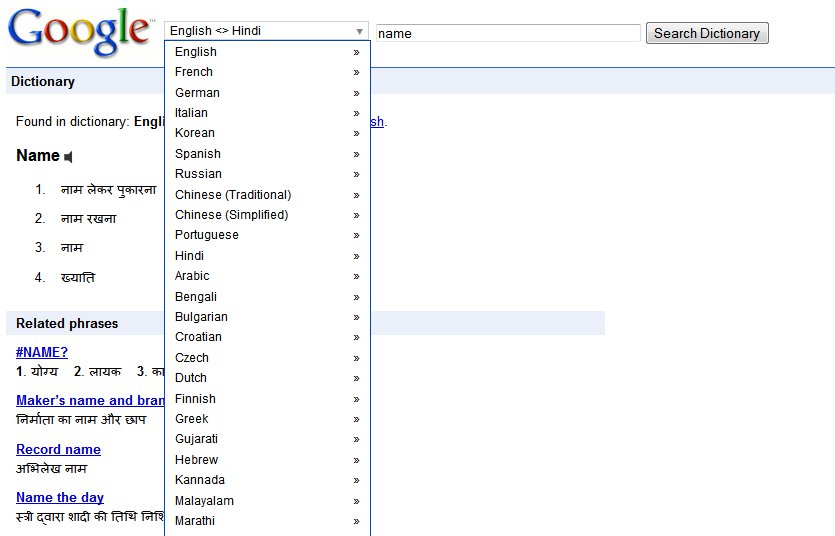Choose Hindi from the language menu
Viewport: 835px width, 536px height.
(267, 256)
